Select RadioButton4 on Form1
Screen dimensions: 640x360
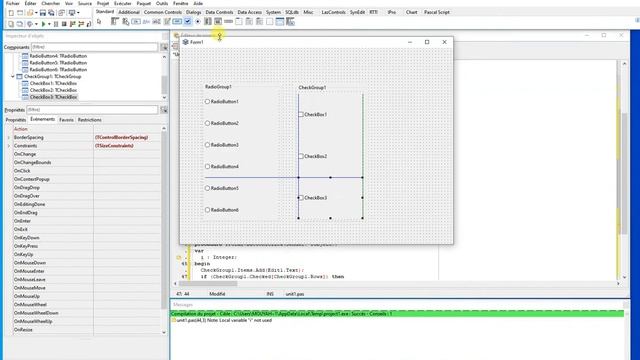pyautogui.click(x=222, y=167)
